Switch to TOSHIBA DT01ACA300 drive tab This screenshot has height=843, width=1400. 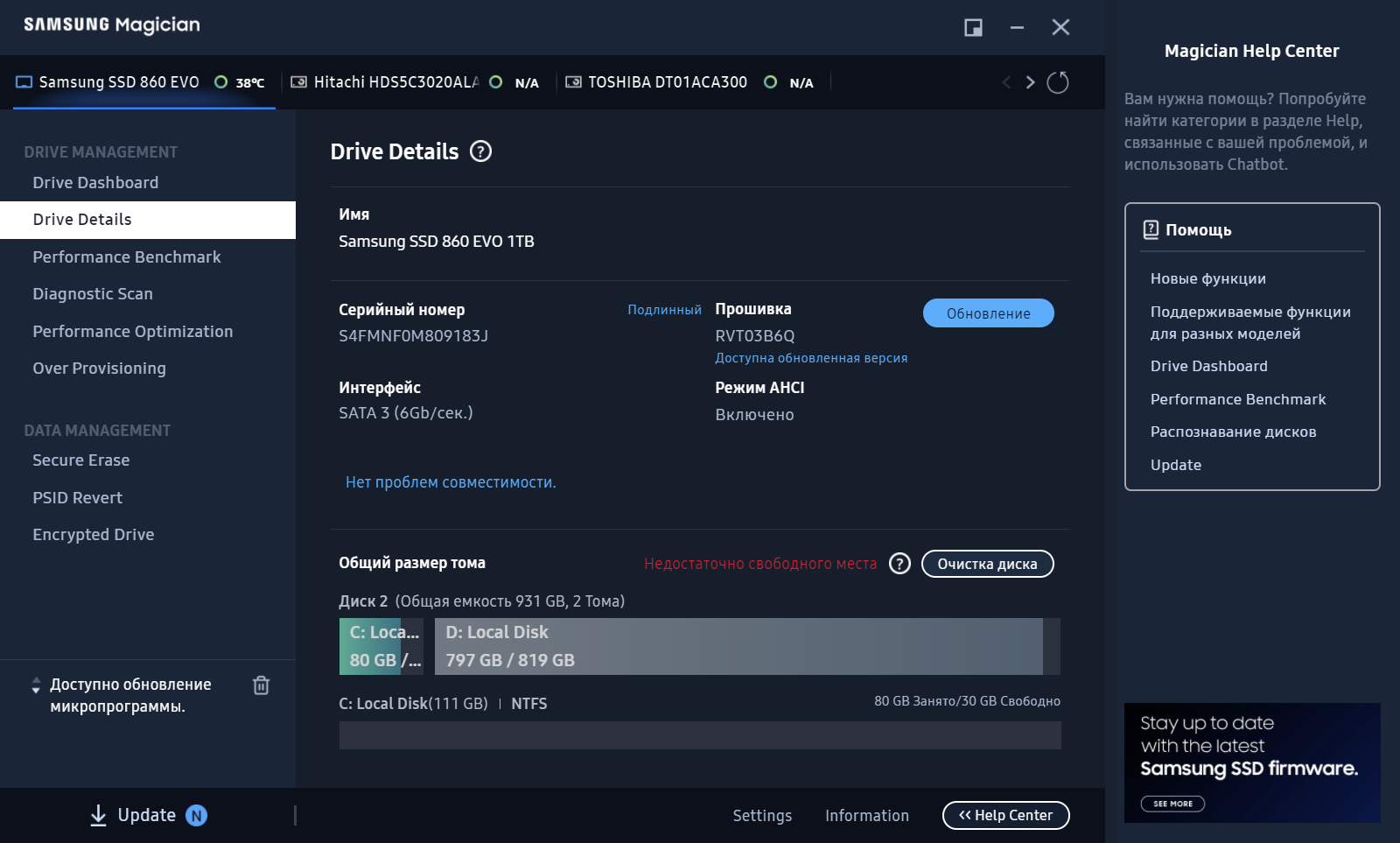tap(691, 82)
